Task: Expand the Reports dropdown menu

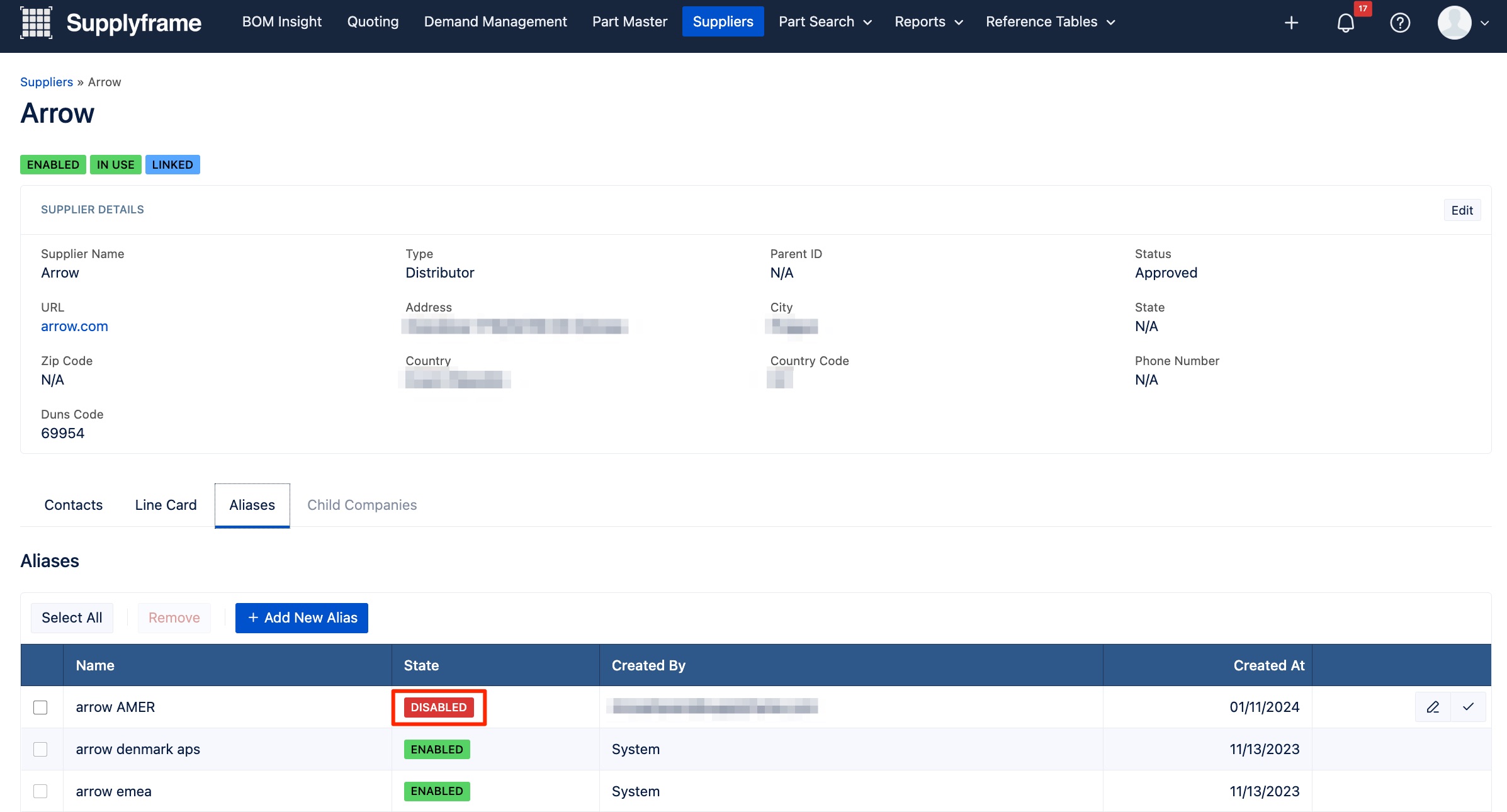Action: pos(928,21)
